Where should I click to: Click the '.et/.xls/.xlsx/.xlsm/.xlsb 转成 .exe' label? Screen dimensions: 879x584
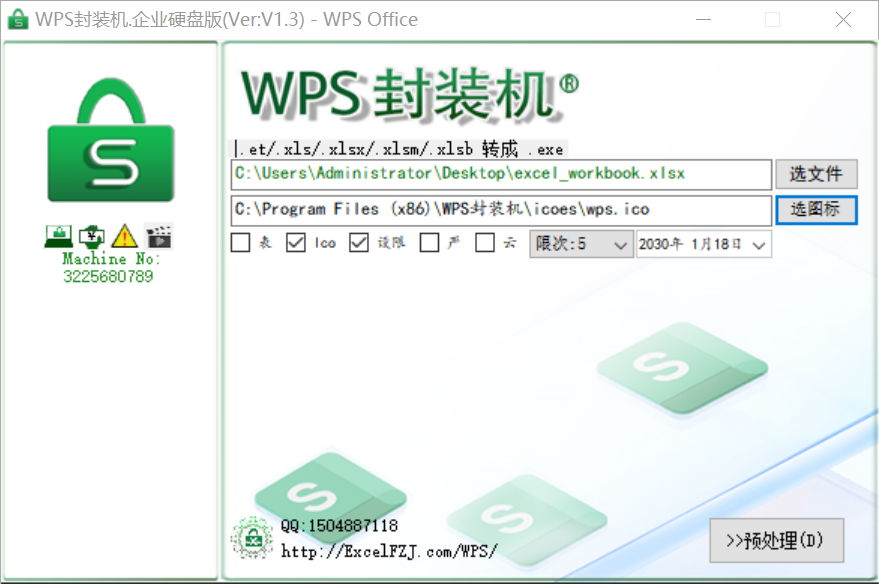pyautogui.click(x=400, y=149)
